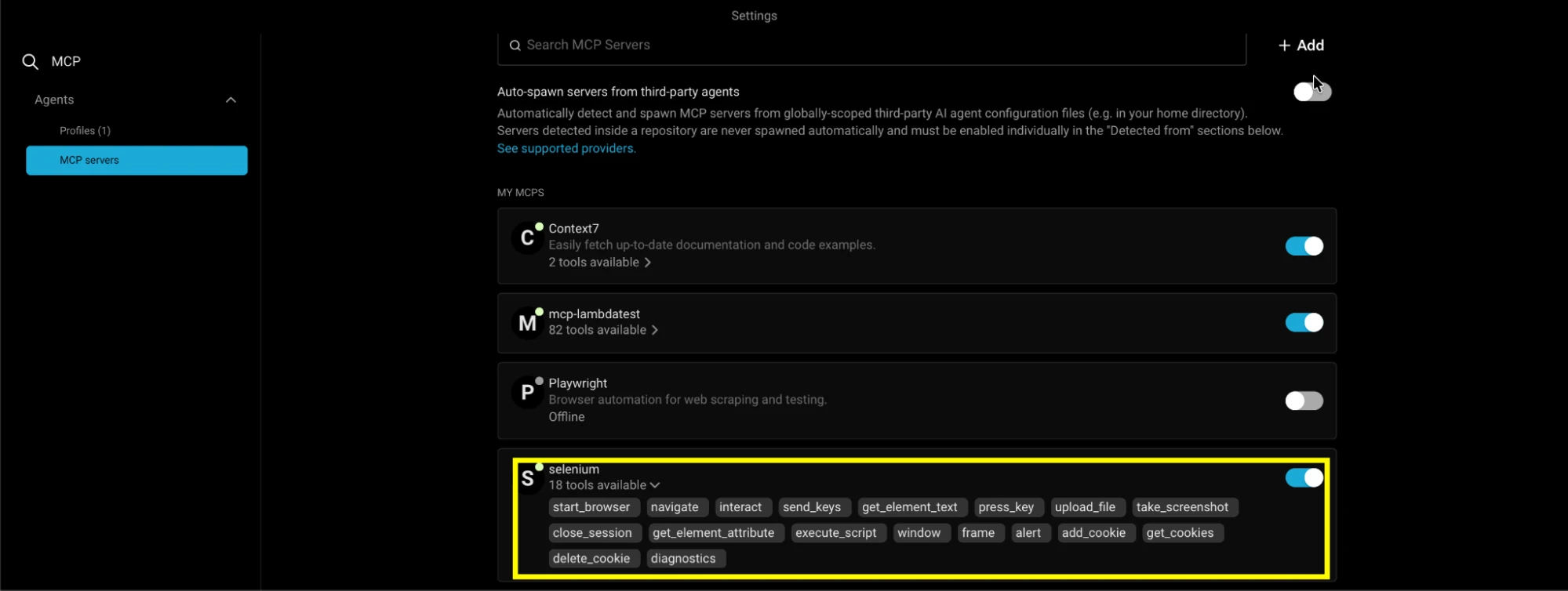Image resolution: width=1568 pixels, height=591 pixels.
Task: Disable the Context7 server toggle
Action: tap(1304, 246)
